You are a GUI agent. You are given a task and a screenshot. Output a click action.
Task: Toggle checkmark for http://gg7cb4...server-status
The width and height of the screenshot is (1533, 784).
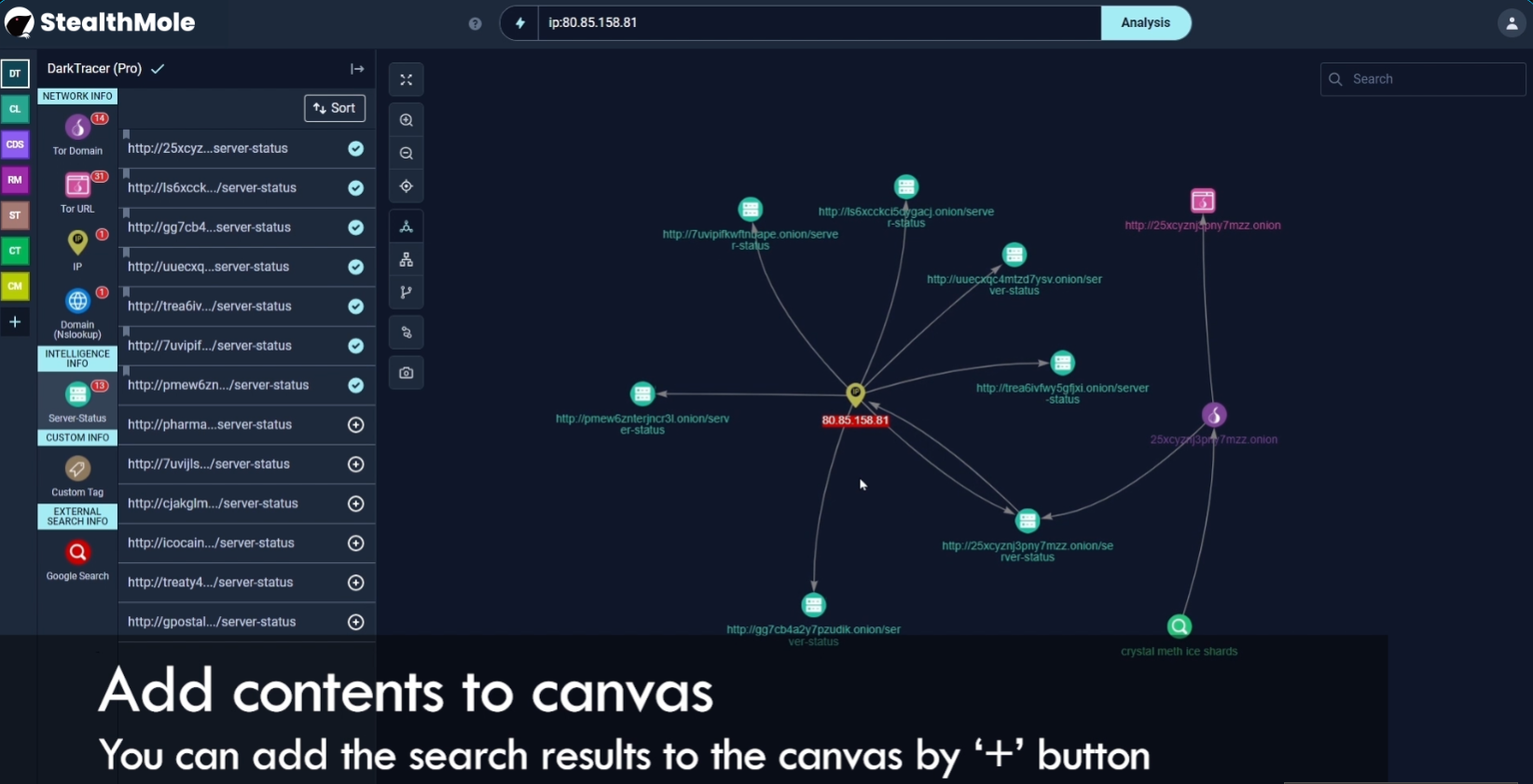(356, 227)
